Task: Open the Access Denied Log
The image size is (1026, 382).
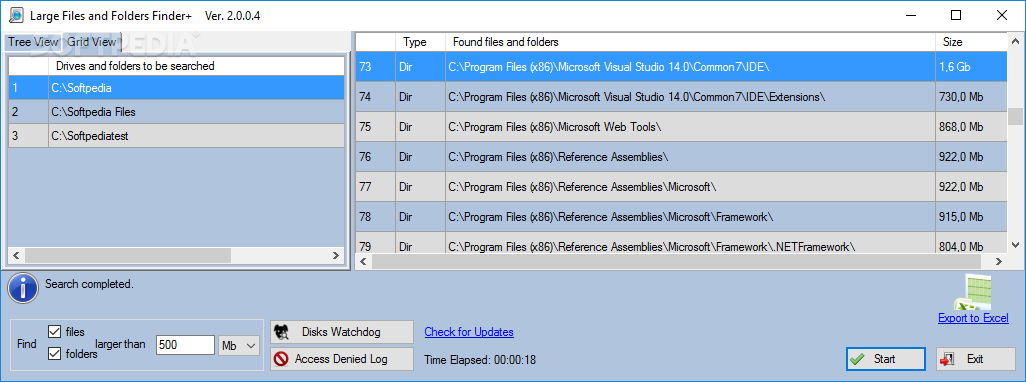Action: click(342, 359)
